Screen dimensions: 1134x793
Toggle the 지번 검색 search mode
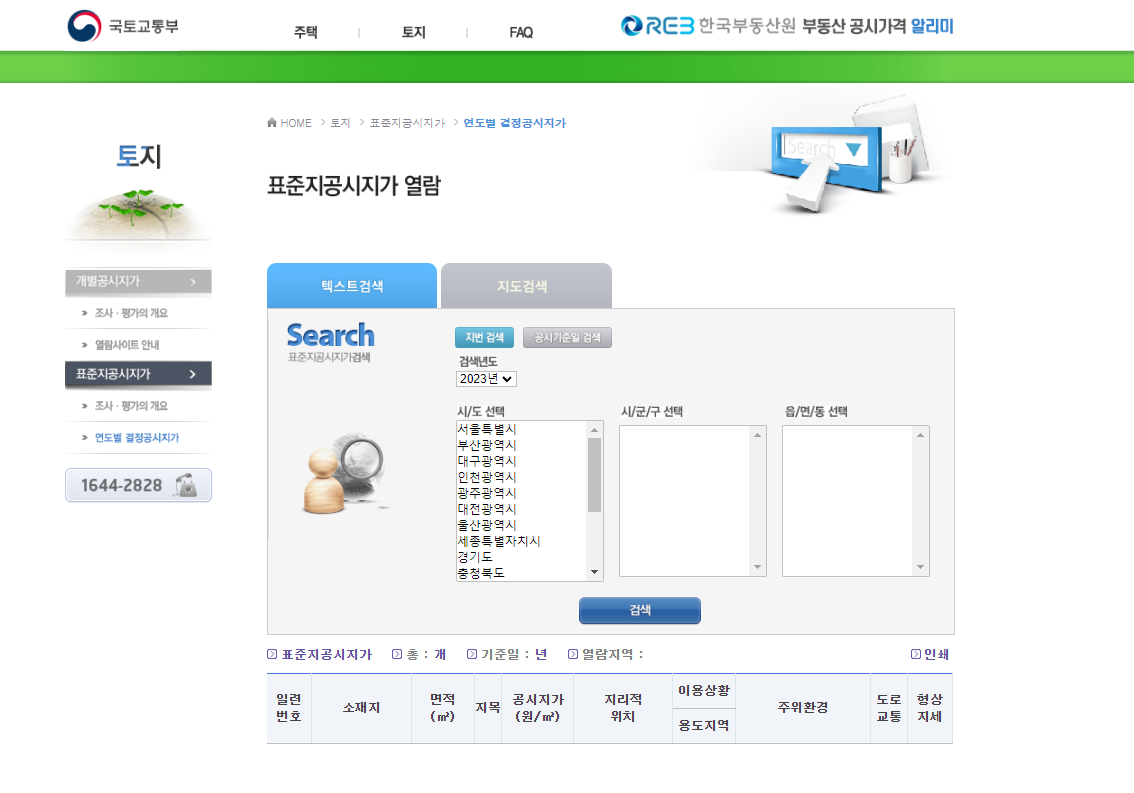click(x=484, y=337)
